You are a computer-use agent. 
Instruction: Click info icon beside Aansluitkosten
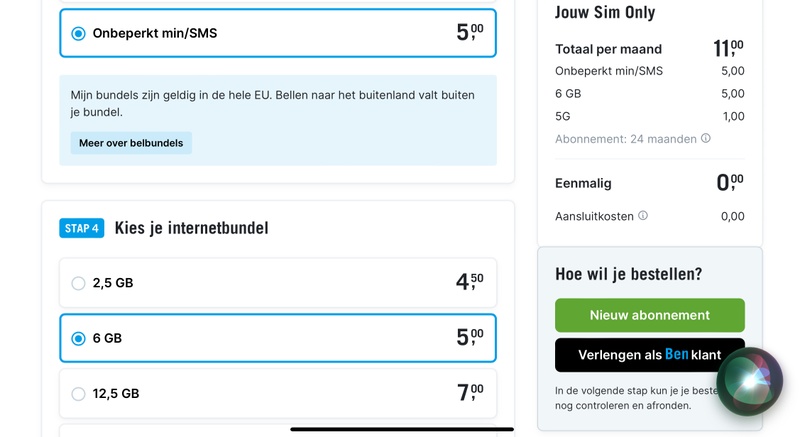[x=643, y=216]
